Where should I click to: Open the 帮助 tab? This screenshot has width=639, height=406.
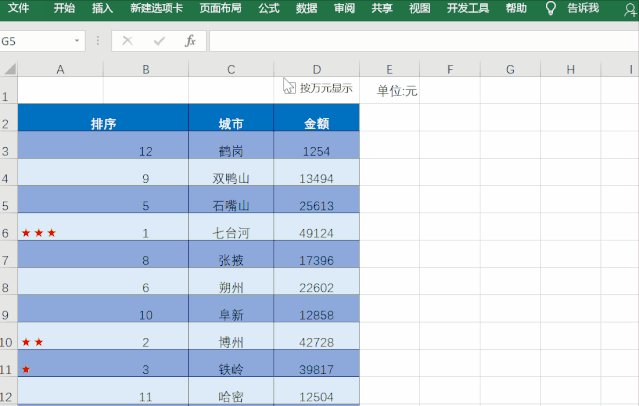coord(516,8)
